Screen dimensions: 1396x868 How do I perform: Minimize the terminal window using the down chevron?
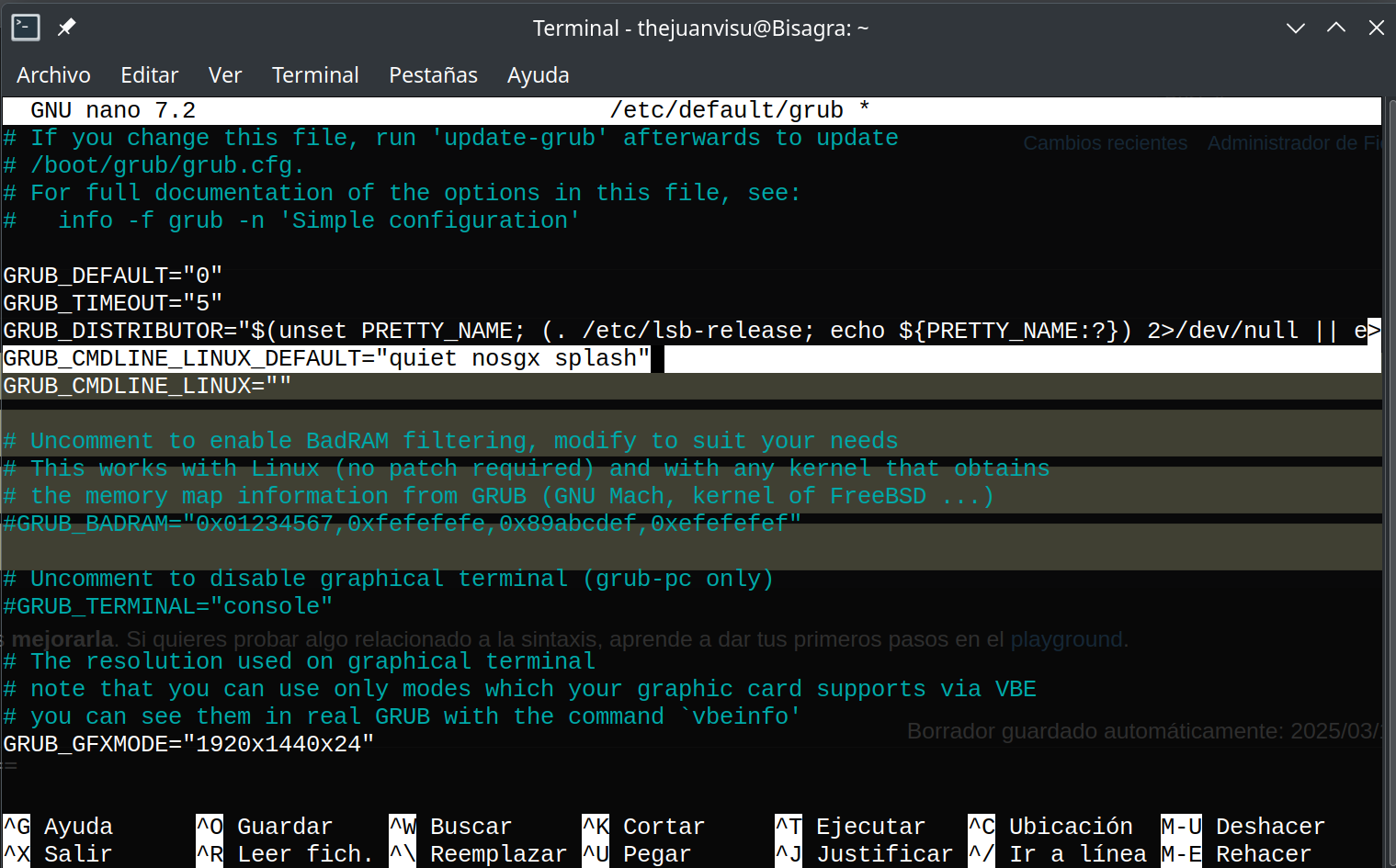click(1295, 28)
